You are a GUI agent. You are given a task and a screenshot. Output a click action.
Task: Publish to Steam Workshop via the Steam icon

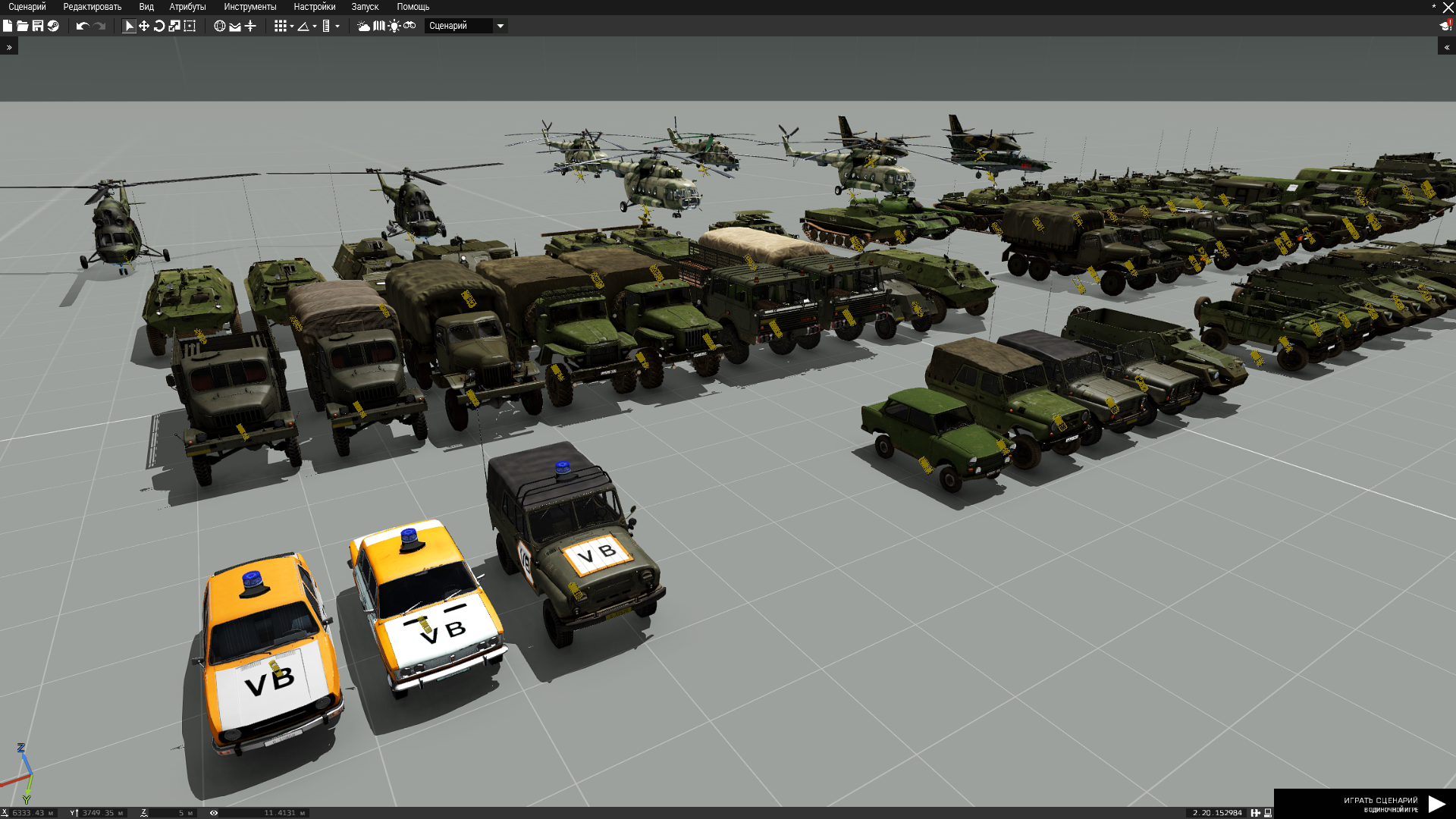(x=53, y=26)
